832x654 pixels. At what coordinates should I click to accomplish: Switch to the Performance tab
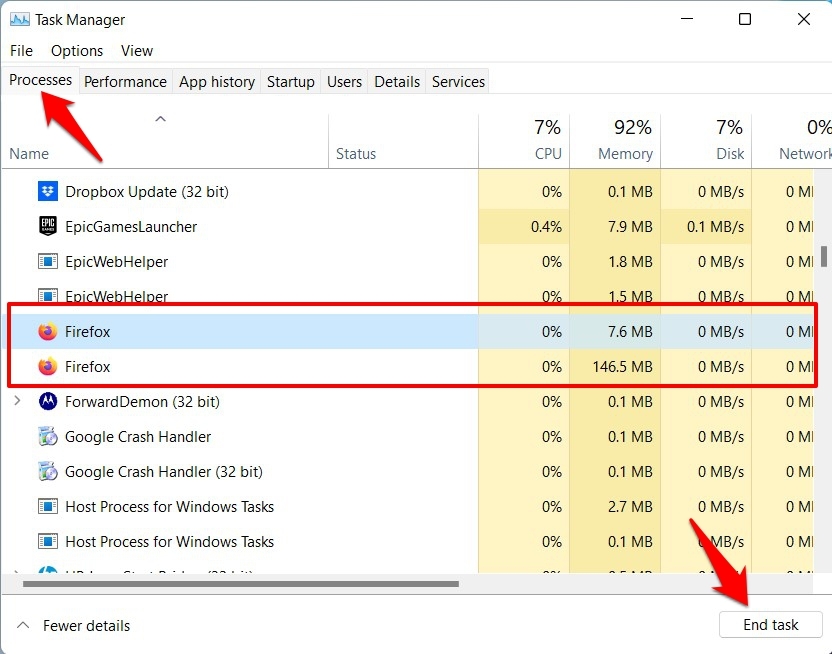point(125,82)
